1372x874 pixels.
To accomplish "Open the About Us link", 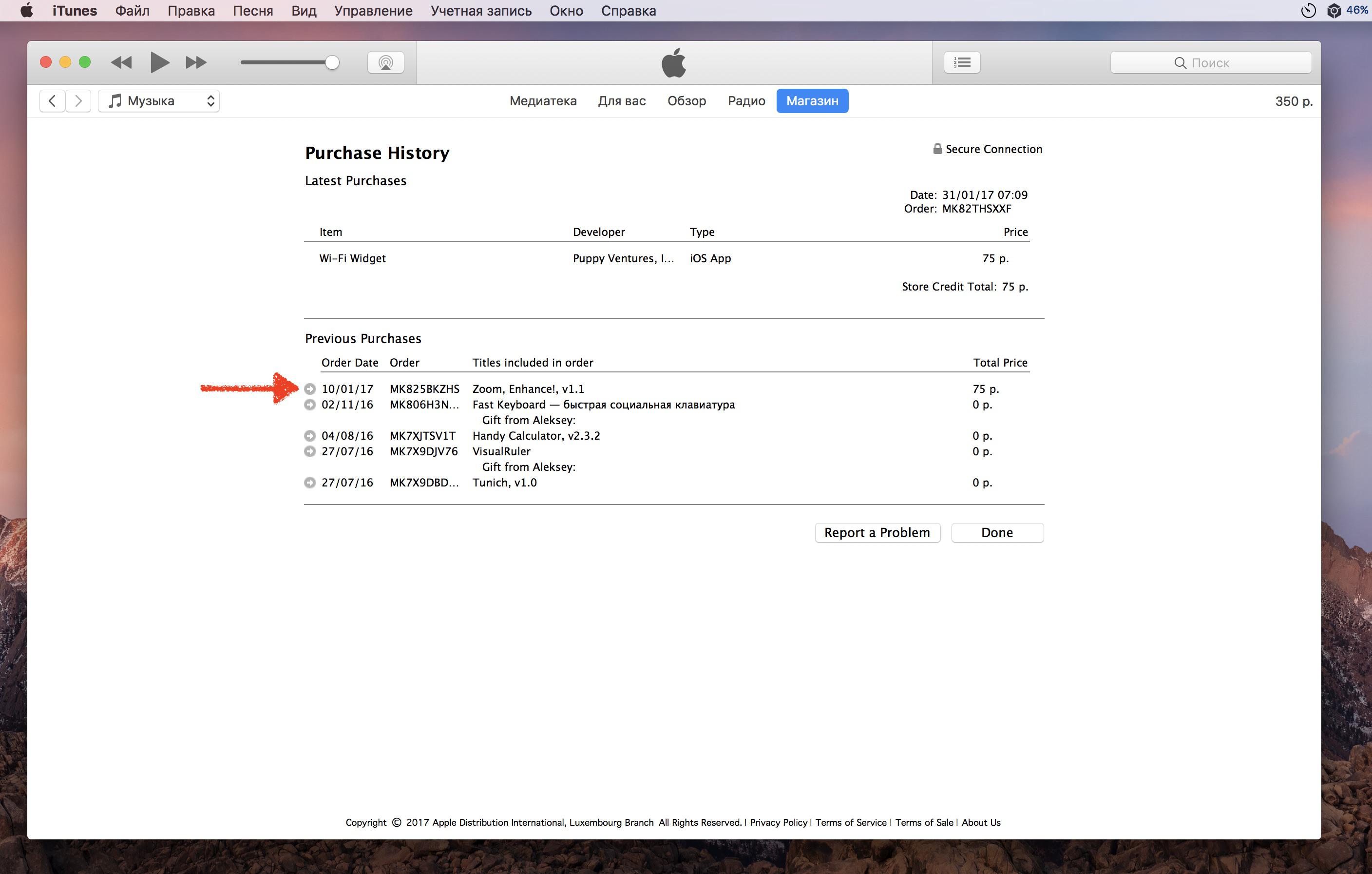I will coord(981,822).
